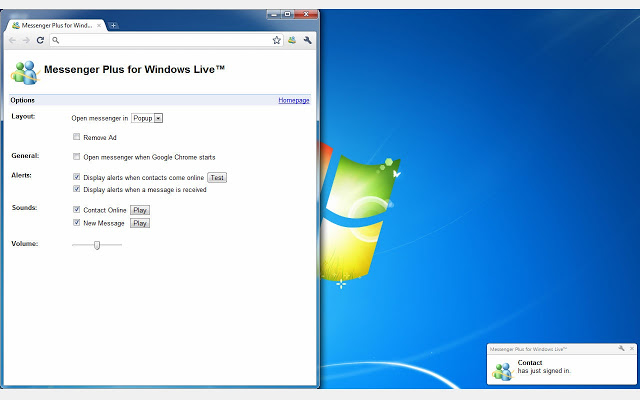640x400 pixels.
Task: Toggle alerts when contacts come online
Action: (76, 177)
